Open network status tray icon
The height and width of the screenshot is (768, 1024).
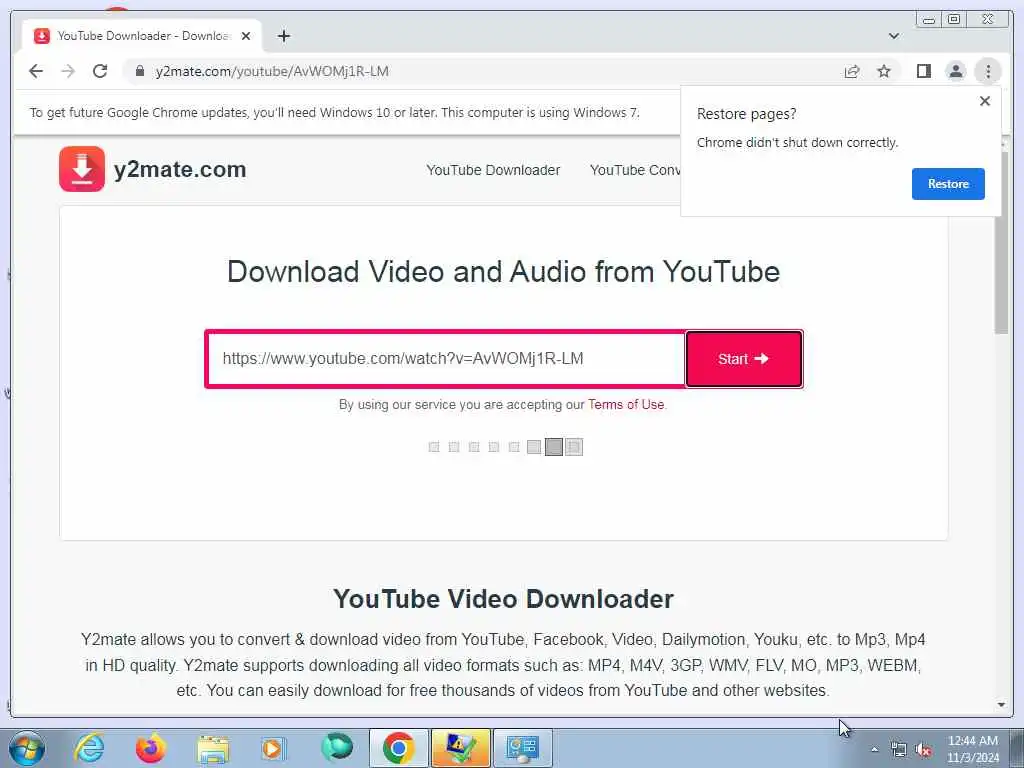click(899, 750)
